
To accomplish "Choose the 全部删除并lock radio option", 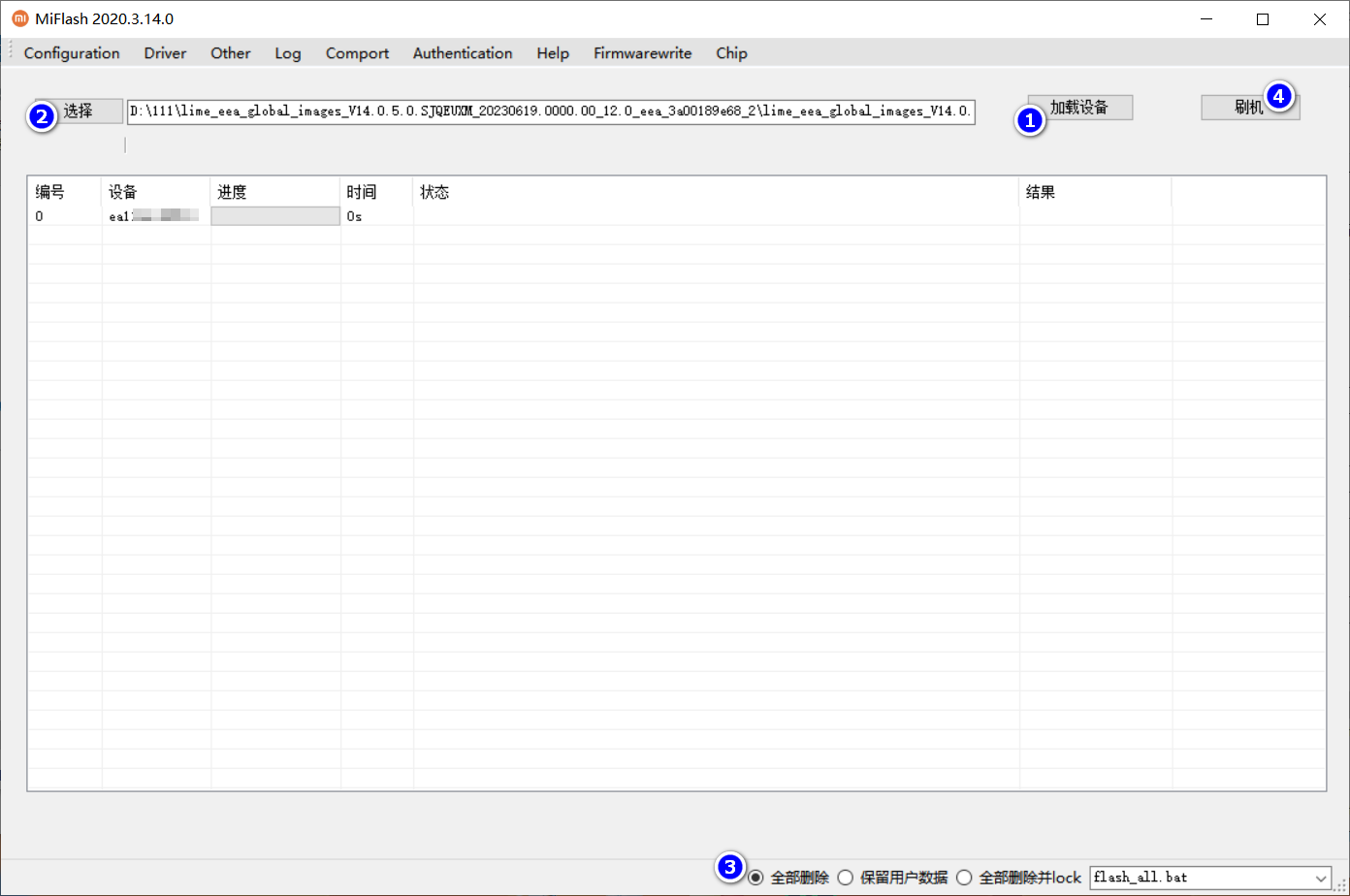I will tap(964, 878).
